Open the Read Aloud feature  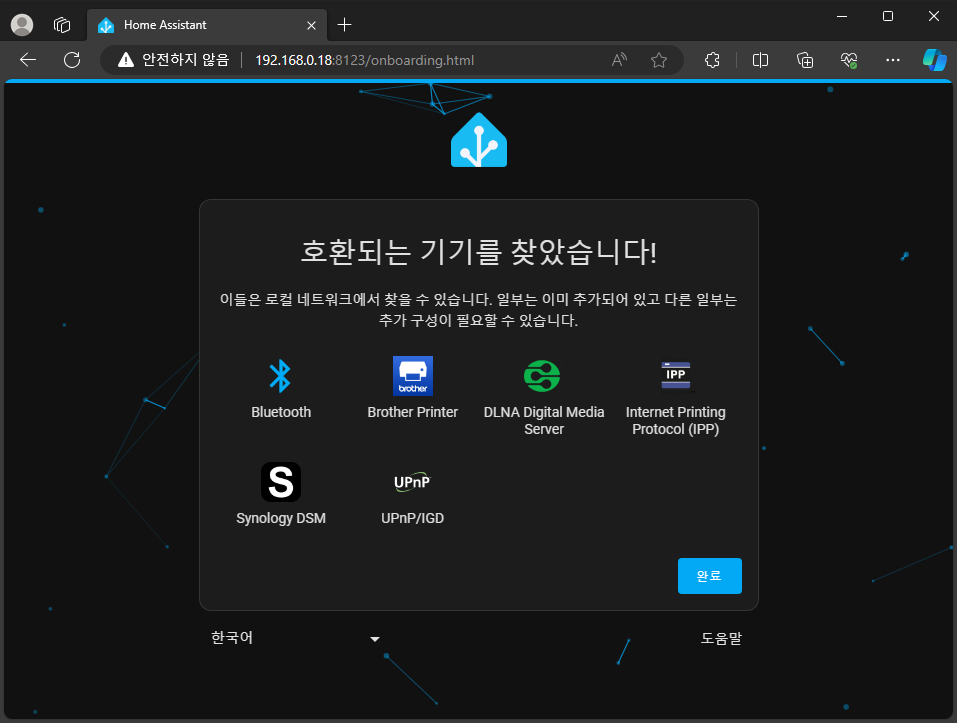[x=619, y=60]
